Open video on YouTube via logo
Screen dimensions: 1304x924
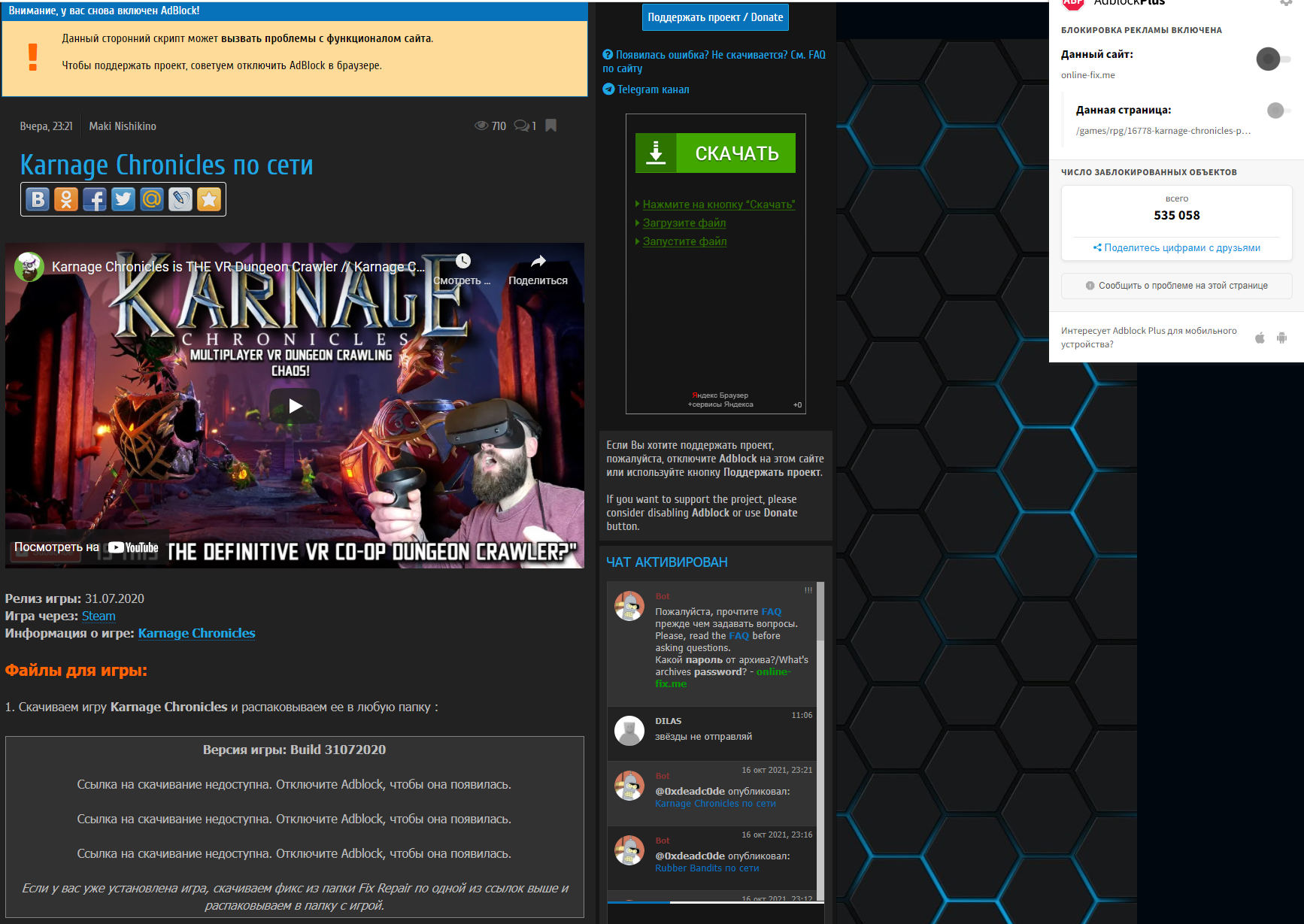coord(133,547)
